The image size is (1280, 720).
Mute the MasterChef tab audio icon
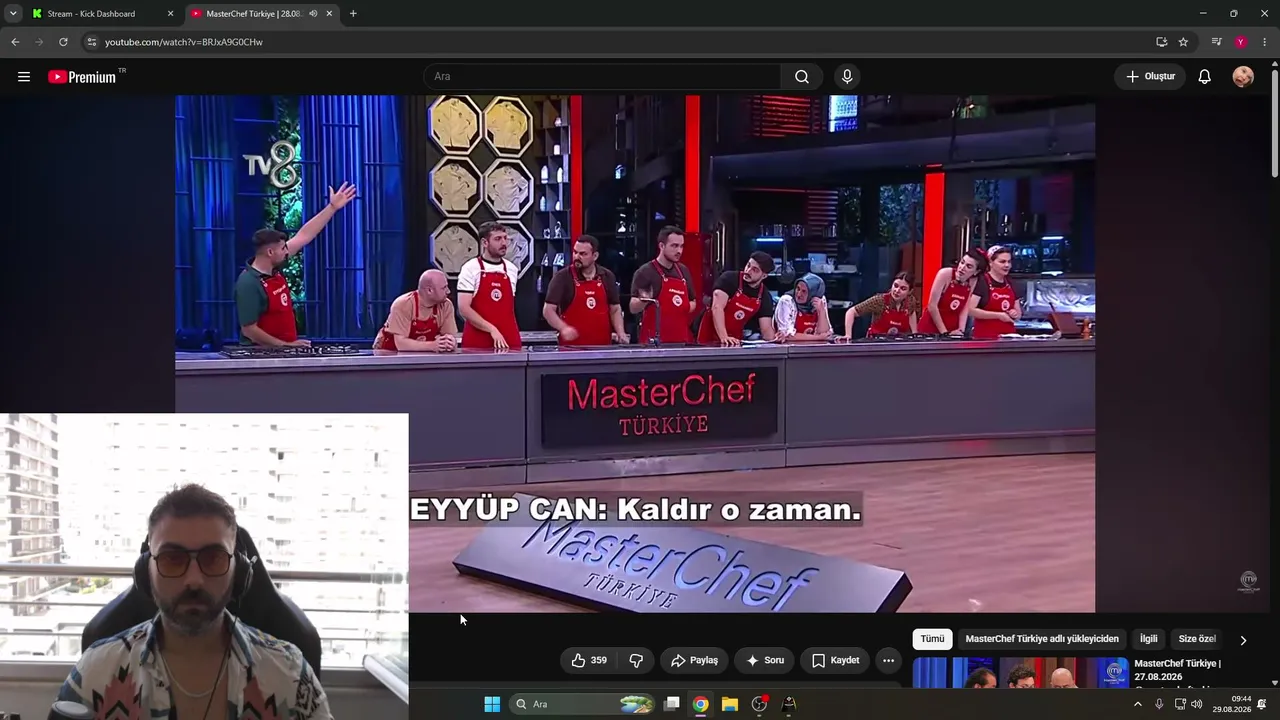(x=313, y=14)
